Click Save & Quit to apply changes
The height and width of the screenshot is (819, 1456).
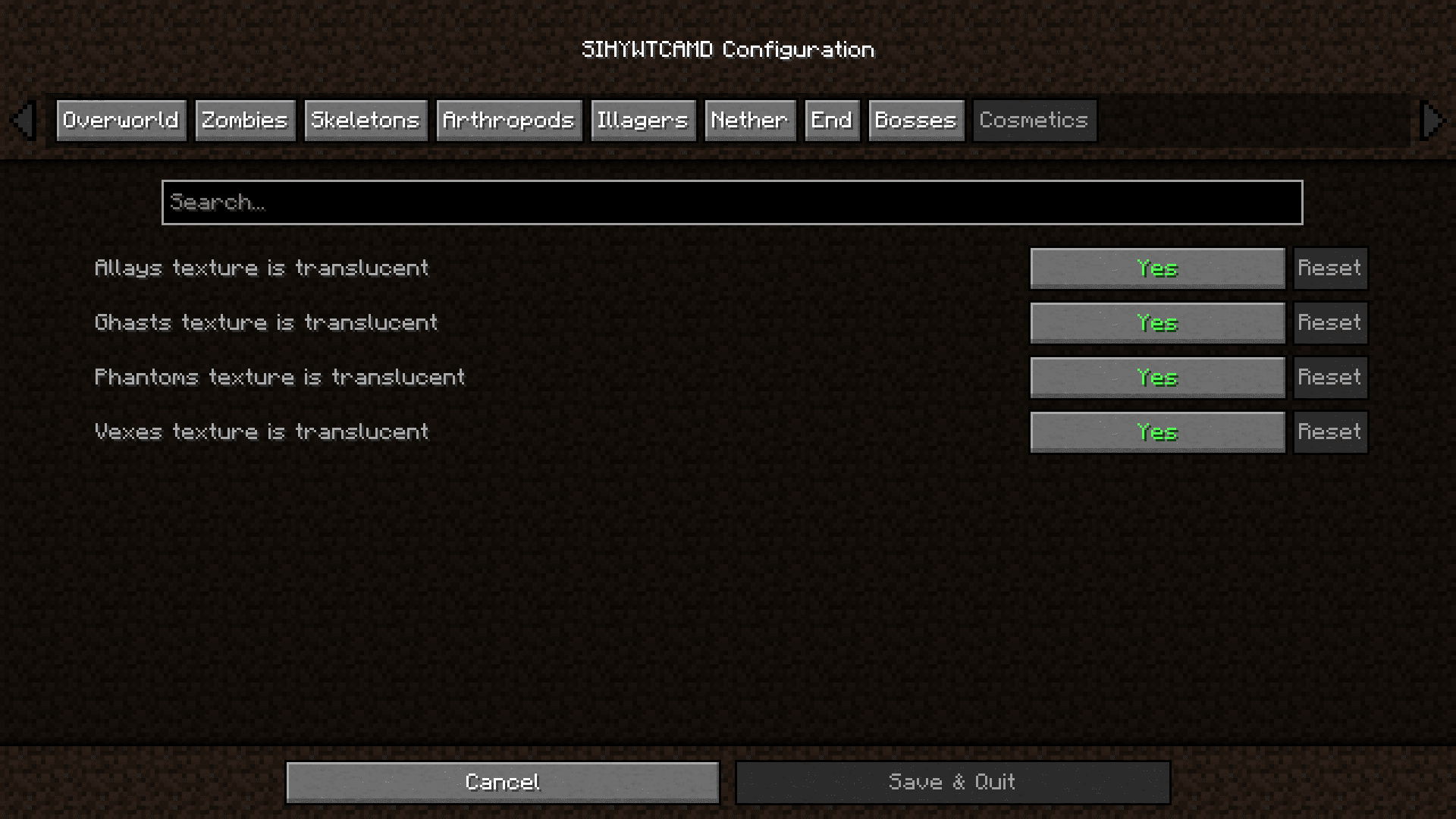[951, 781]
